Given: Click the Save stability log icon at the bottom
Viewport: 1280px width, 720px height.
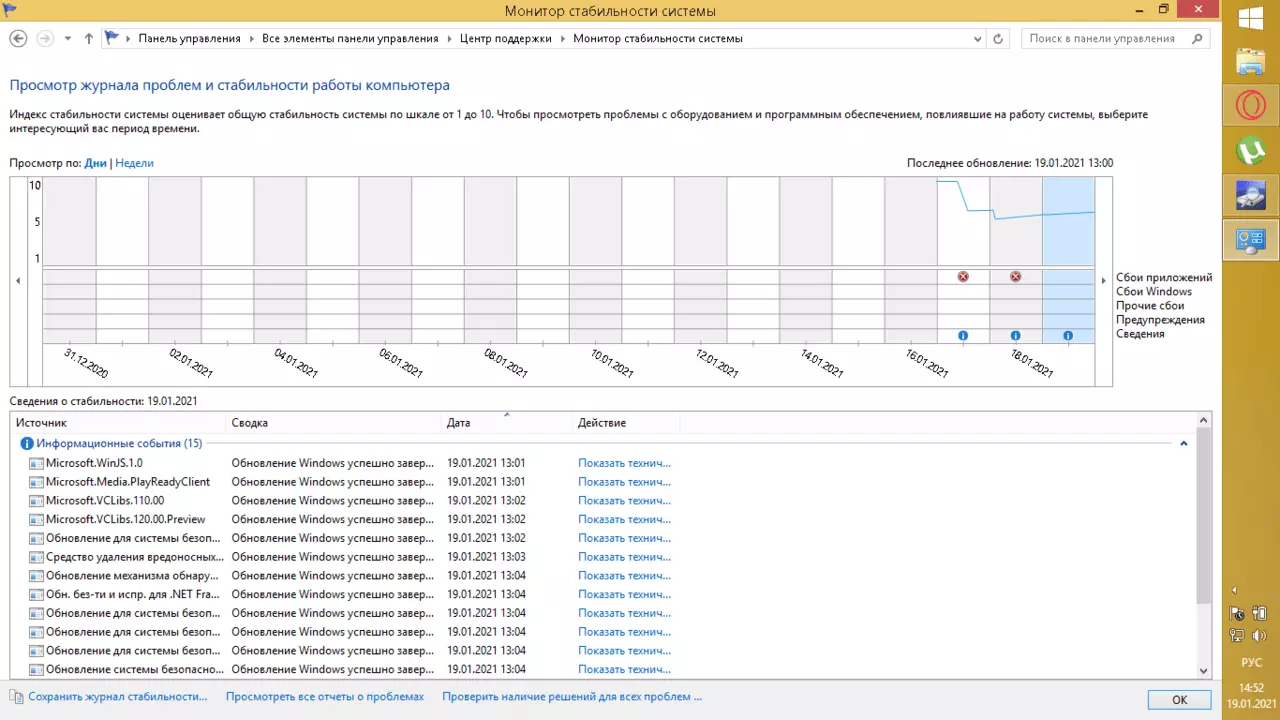Looking at the screenshot, I should point(17,697).
